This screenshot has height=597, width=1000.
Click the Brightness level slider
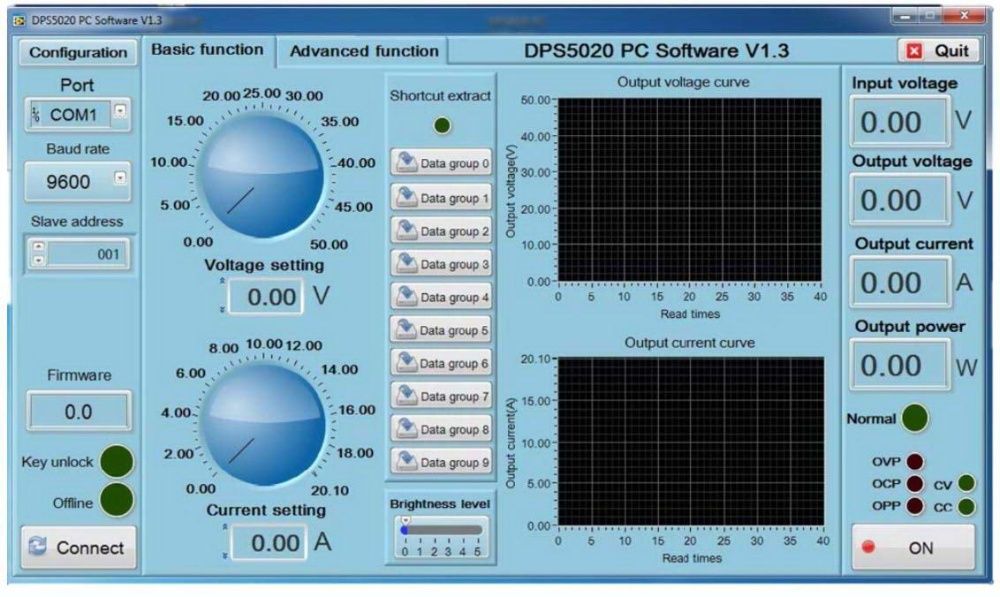coord(441,530)
